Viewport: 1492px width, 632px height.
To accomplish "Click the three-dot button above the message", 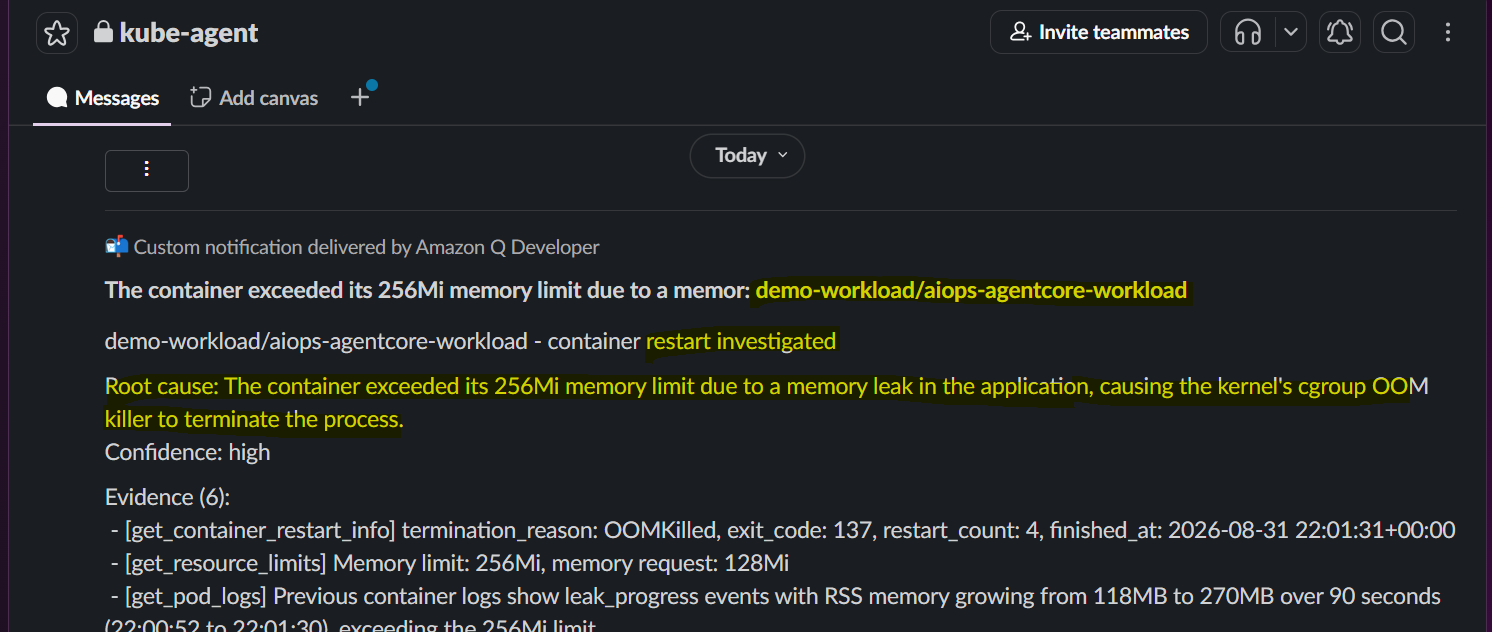I will coord(147,170).
